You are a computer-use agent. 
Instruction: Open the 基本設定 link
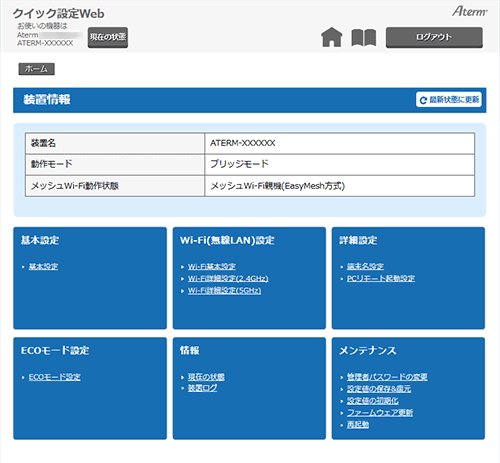43,267
